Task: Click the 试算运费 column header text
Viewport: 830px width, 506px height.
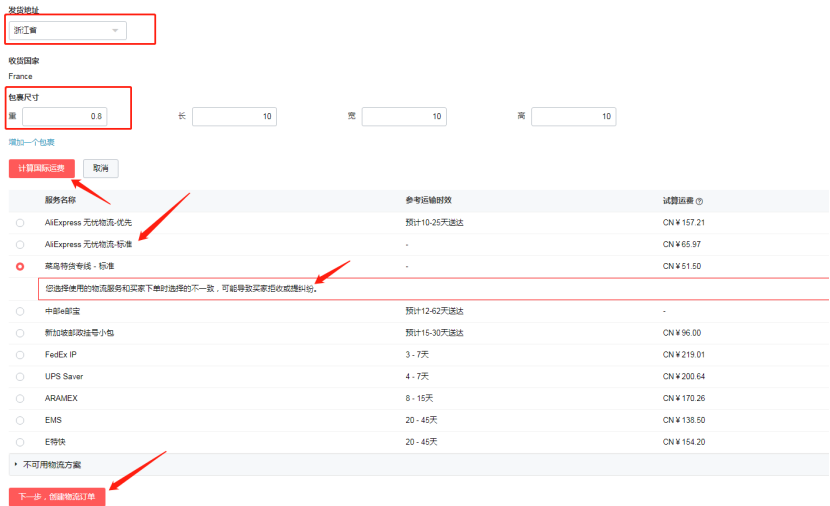Action: click(678, 201)
